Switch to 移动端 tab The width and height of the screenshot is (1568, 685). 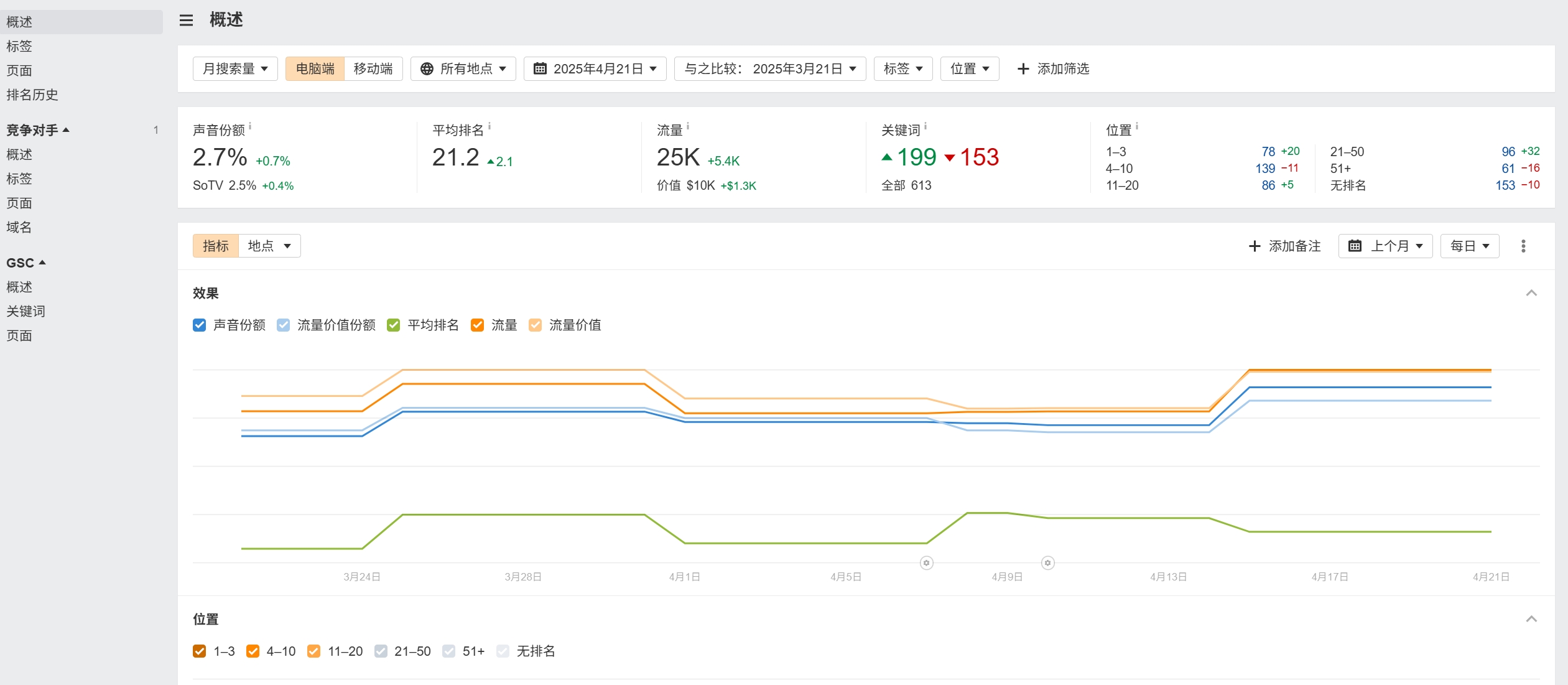pyautogui.click(x=373, y=69)
